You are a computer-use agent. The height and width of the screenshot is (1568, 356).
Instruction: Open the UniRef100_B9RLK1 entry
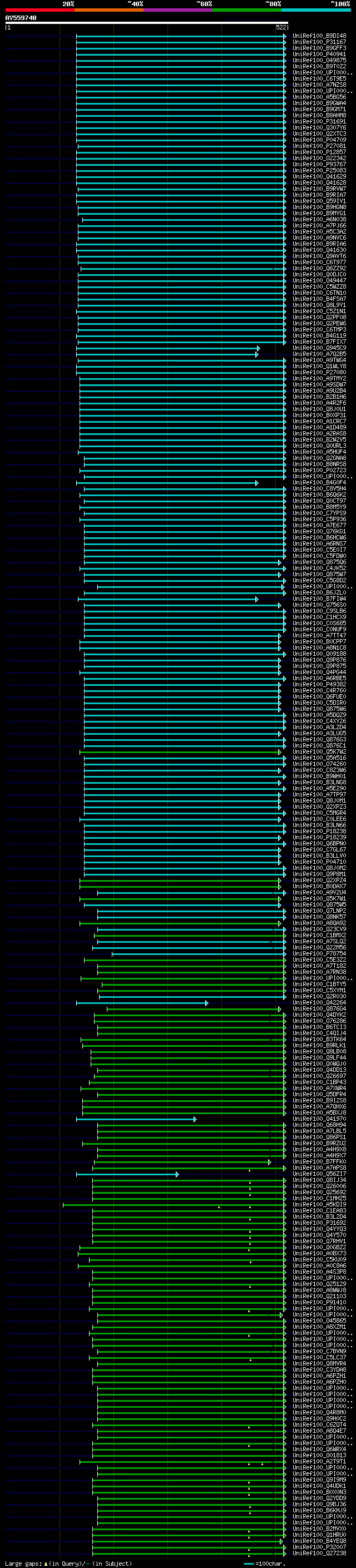[319, 1046]
